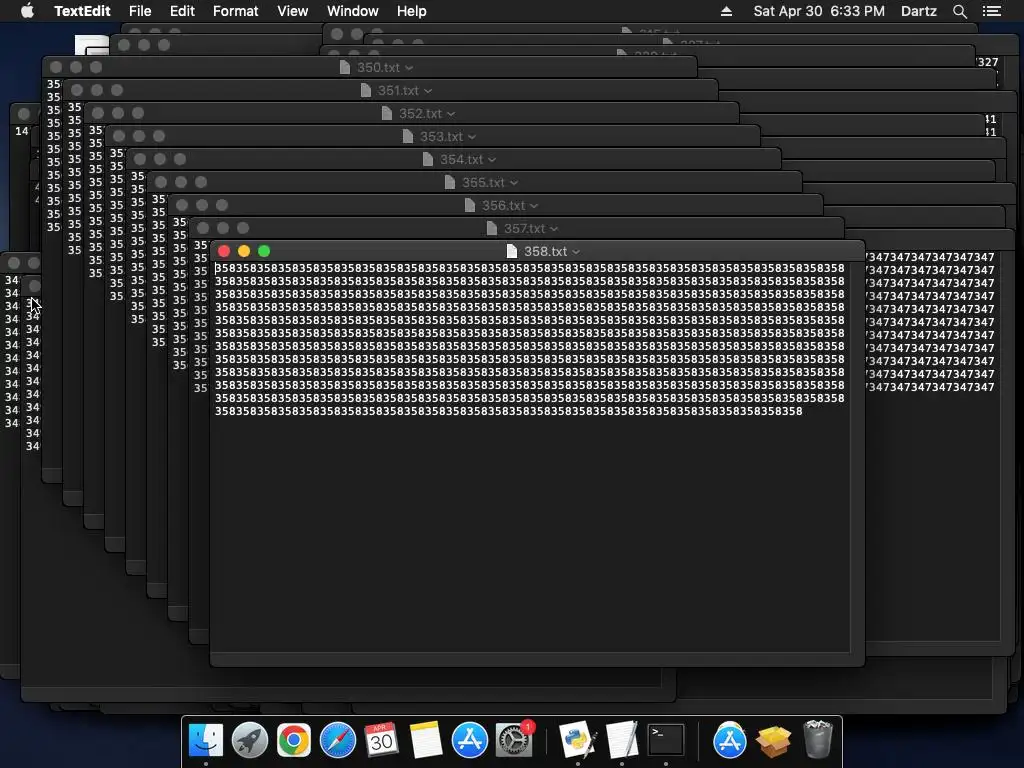Expand the 354.txt title chevron

(x=492, y=160)
